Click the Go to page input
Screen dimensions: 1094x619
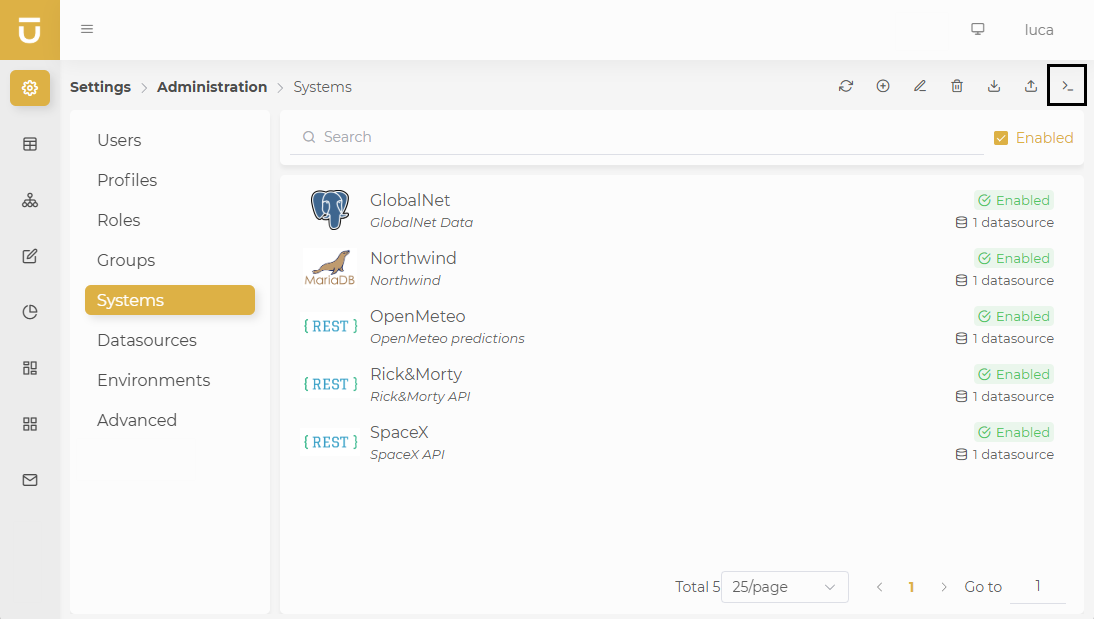pyautogui.click(x=1038, y=586)
